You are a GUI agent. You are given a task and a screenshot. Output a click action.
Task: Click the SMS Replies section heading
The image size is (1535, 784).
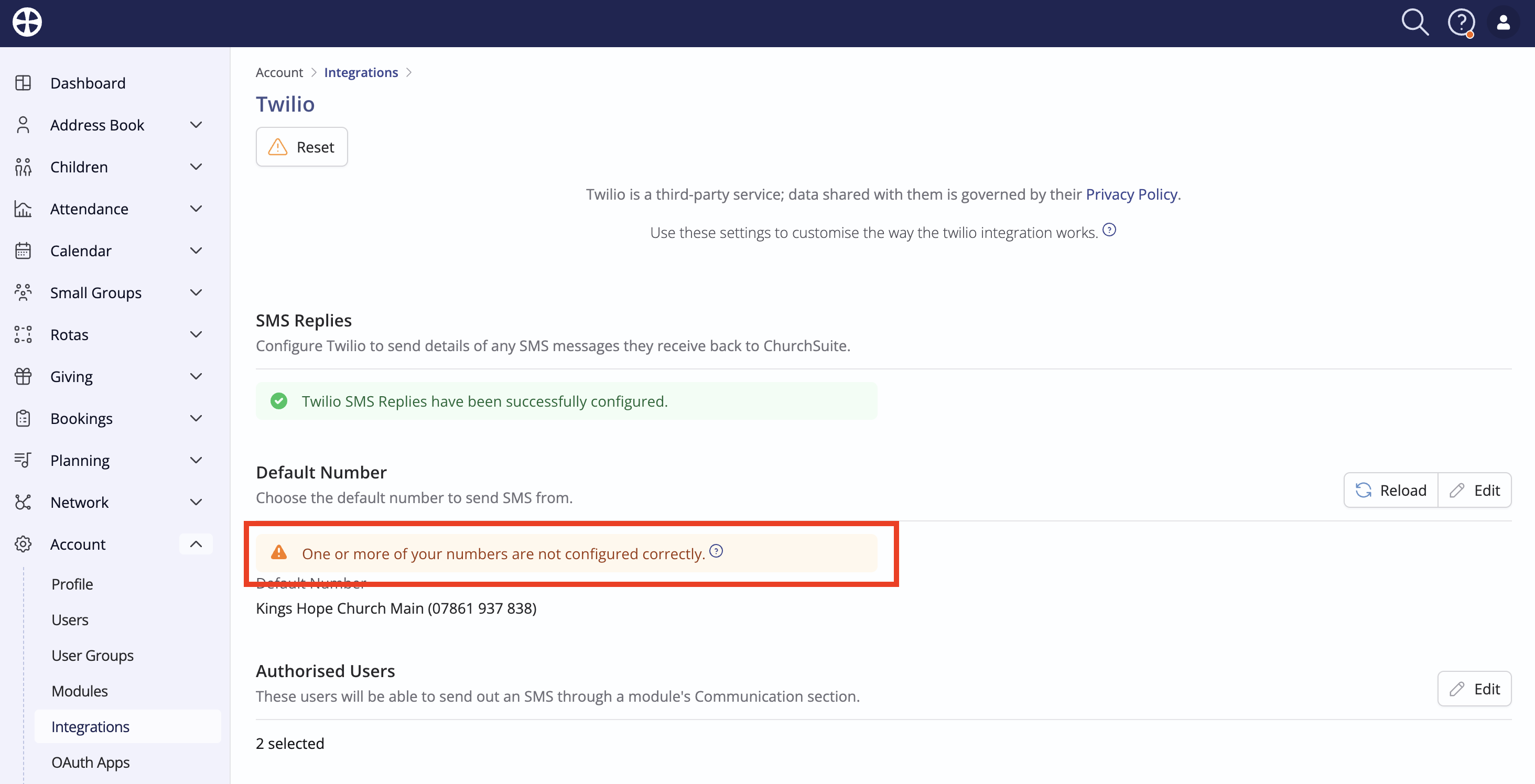pyautogui.click(x=304, y=320)
